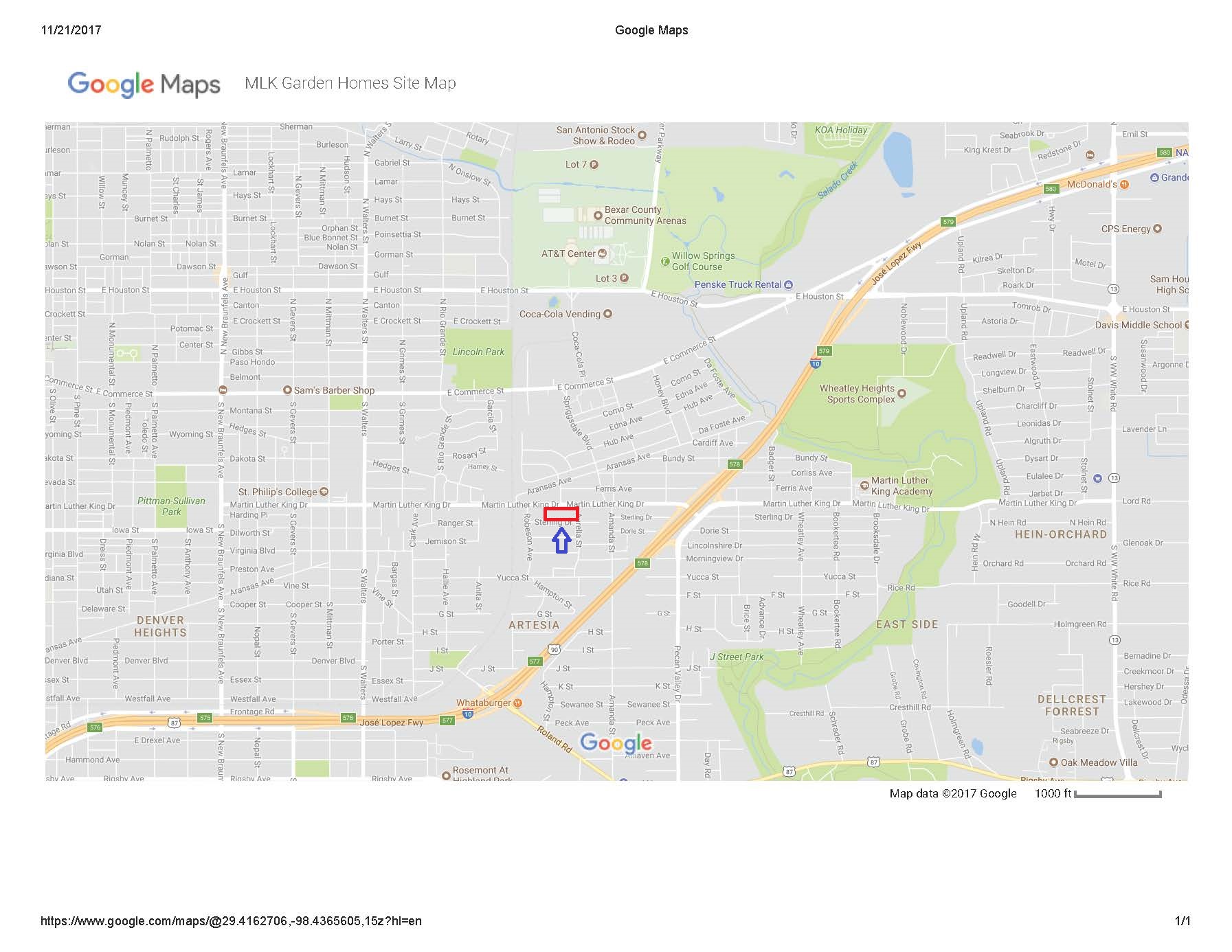Click the San Antonio Stock Show & Rodeo marker

tap(642, 135)
